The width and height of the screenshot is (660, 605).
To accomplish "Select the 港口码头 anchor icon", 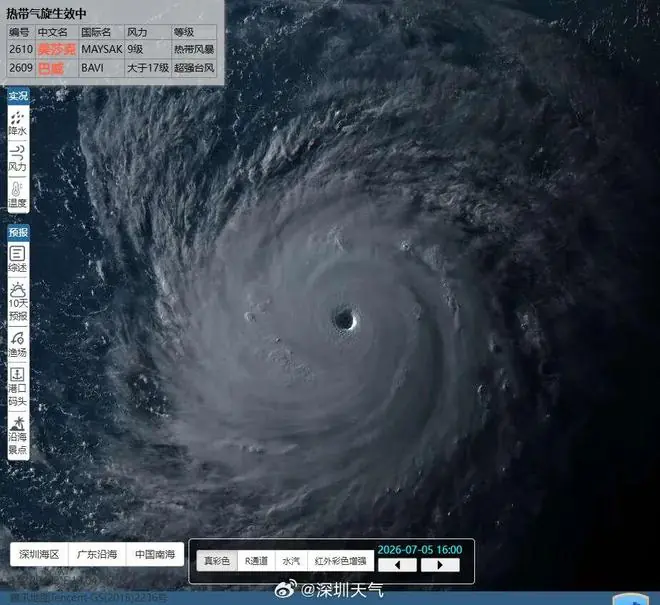I will (18, 386).
